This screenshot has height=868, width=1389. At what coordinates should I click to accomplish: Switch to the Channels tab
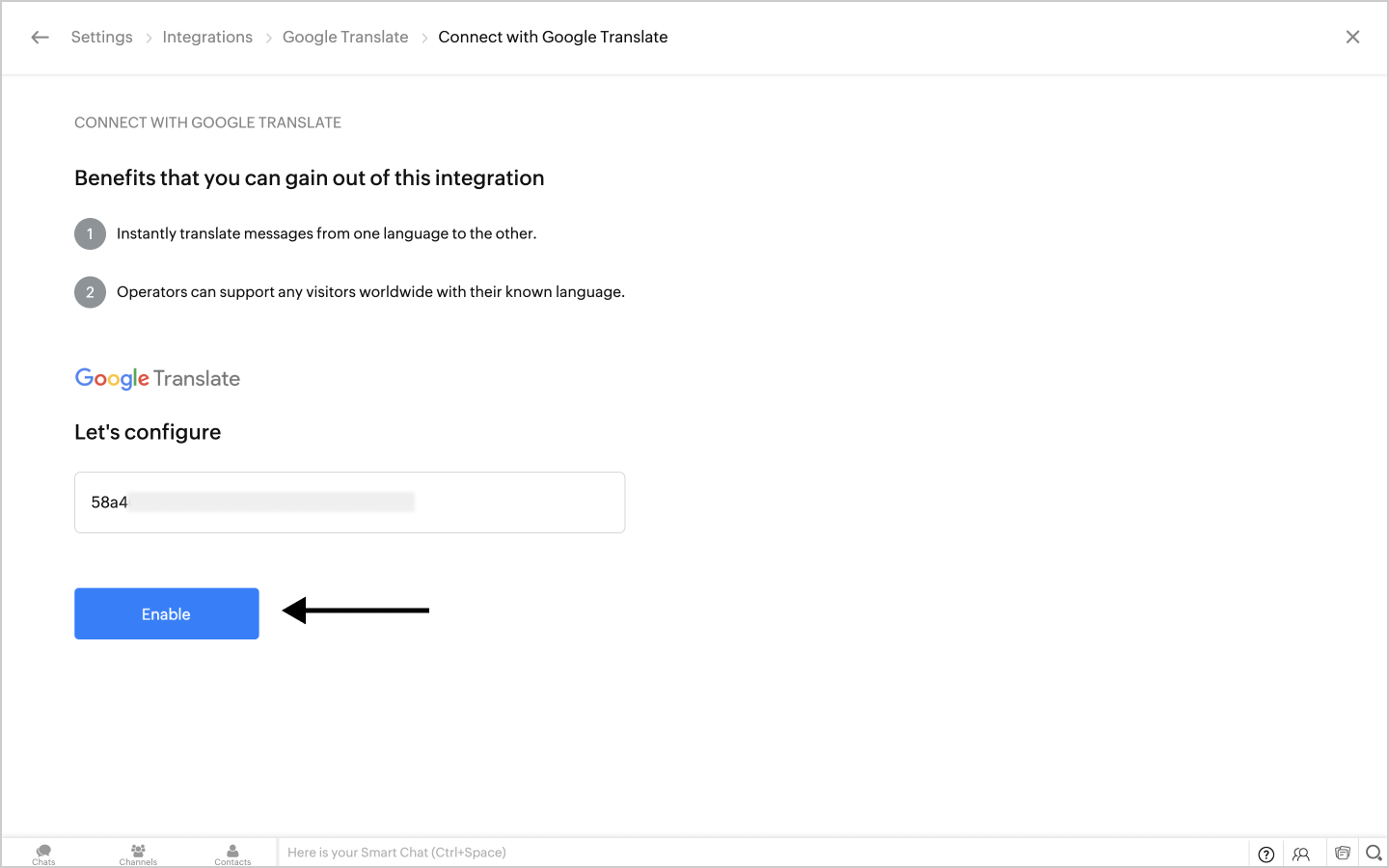pyautogui.click(x=138, y=854)
